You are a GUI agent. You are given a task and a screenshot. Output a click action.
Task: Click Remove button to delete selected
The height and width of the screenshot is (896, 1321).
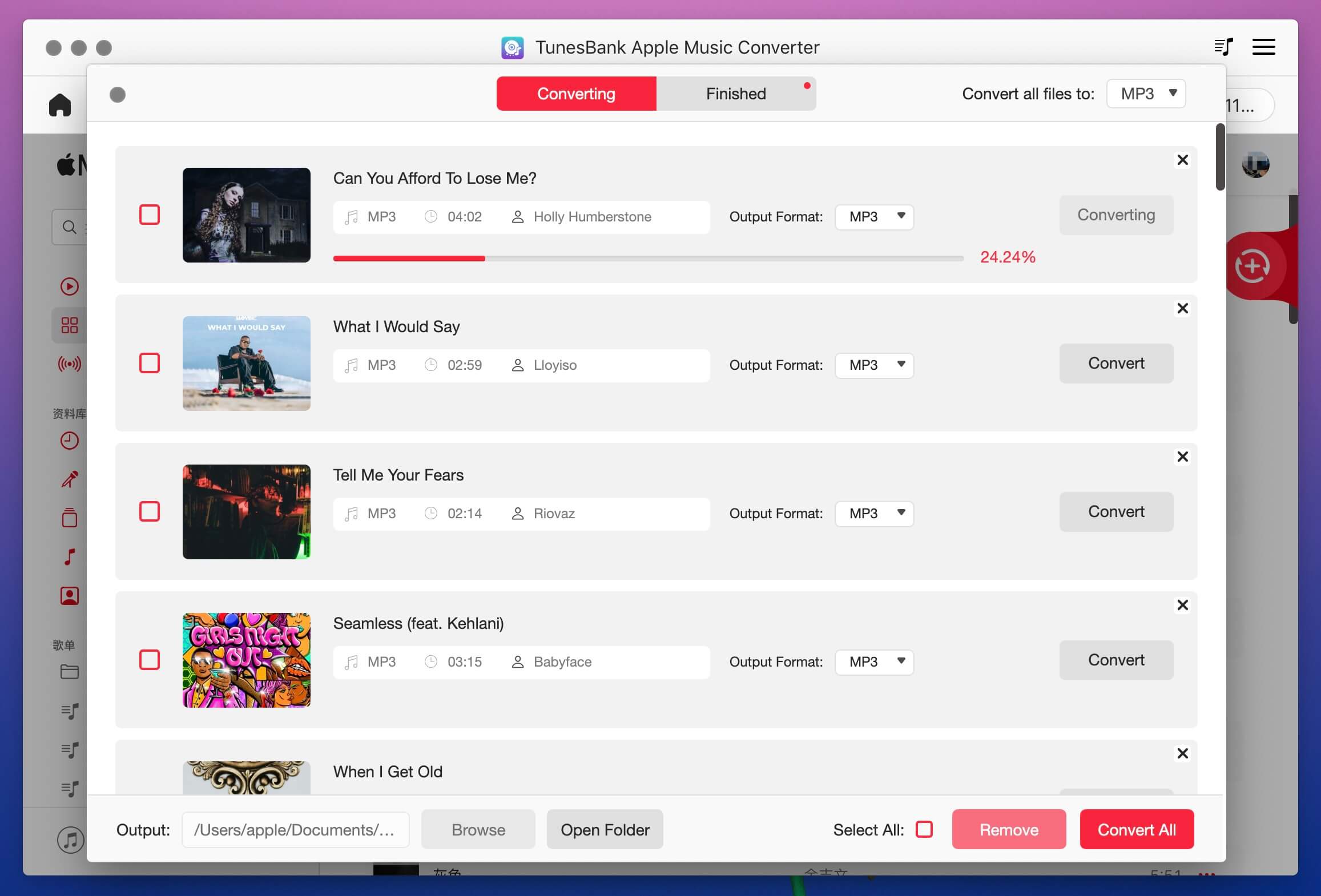1008,829
